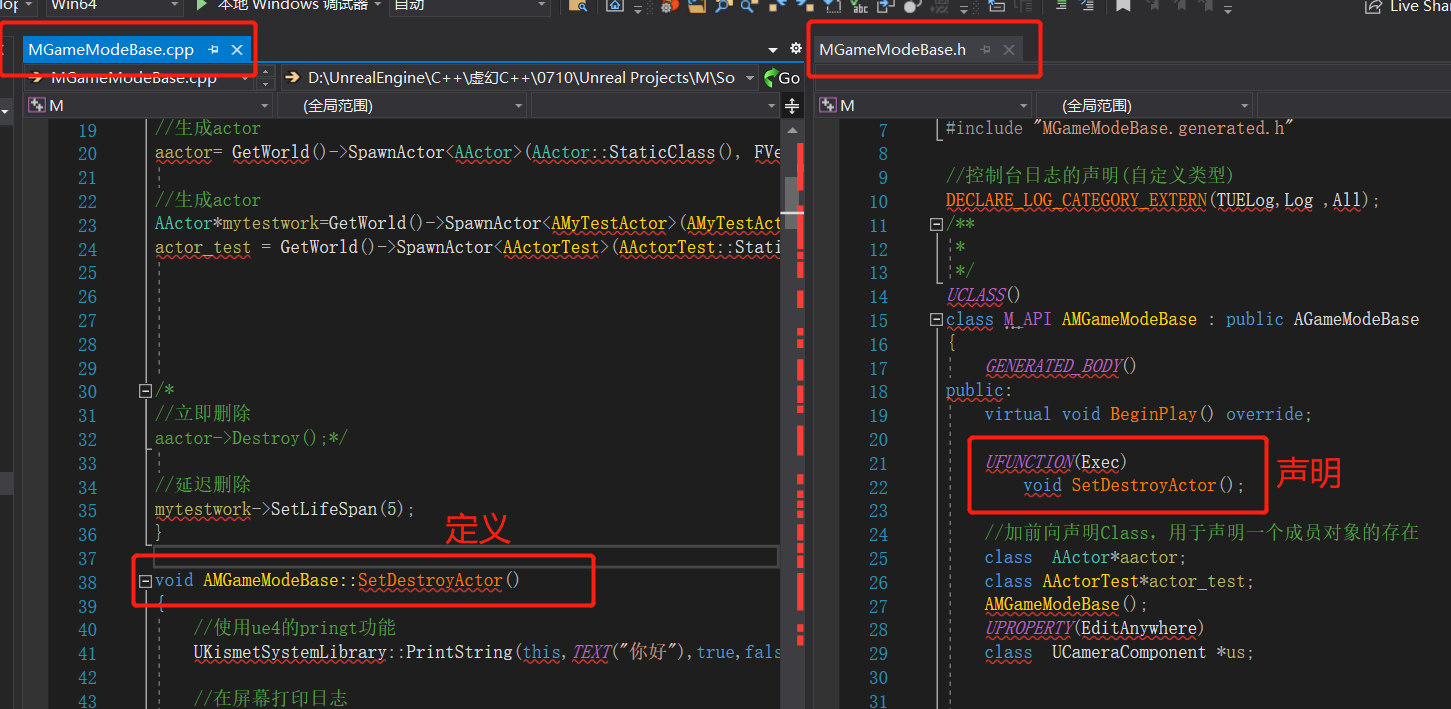Open the left pane 全局范围 scope dropdown
The width and height of the screenshot is (1451, 709).
400,105
